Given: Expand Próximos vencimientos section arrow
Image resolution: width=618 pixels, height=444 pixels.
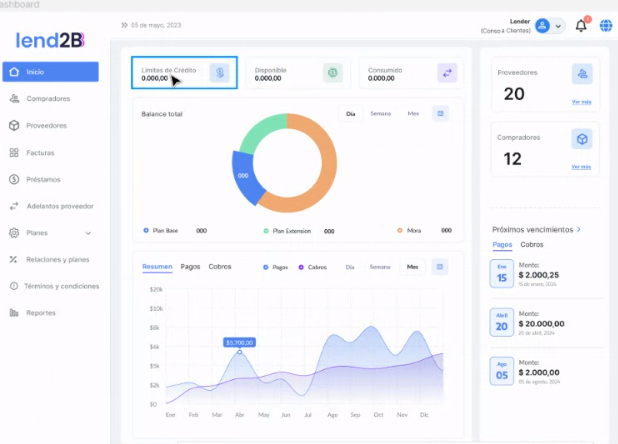Looking at the screenshot, I should (578, 229).
